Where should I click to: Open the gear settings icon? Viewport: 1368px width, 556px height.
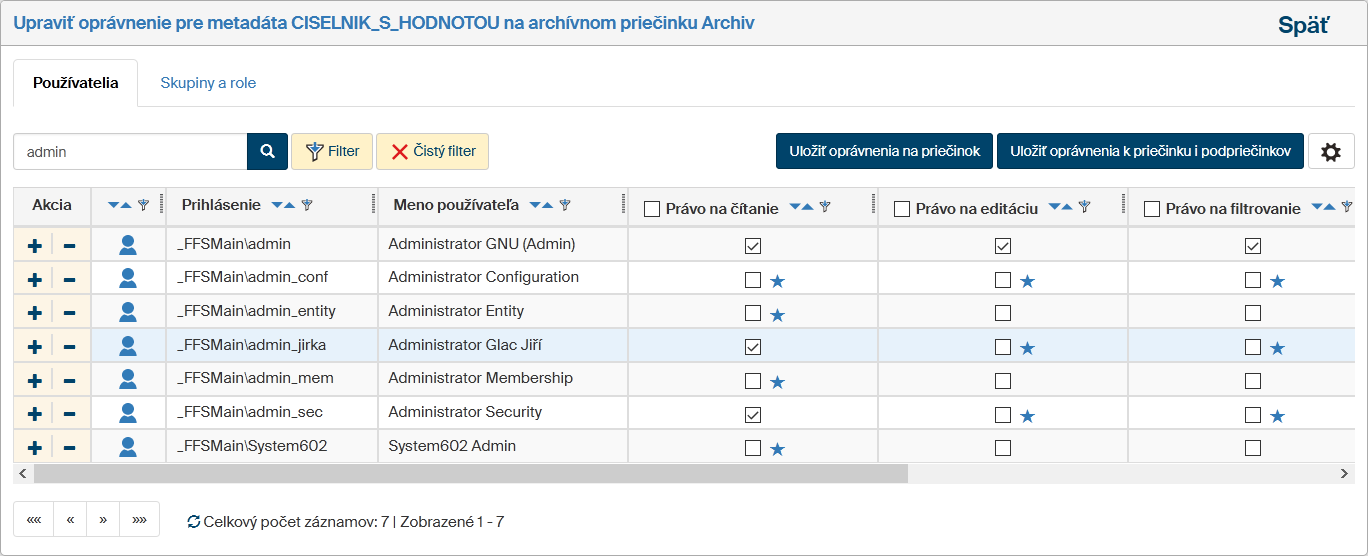click(x=1330, y=152)
